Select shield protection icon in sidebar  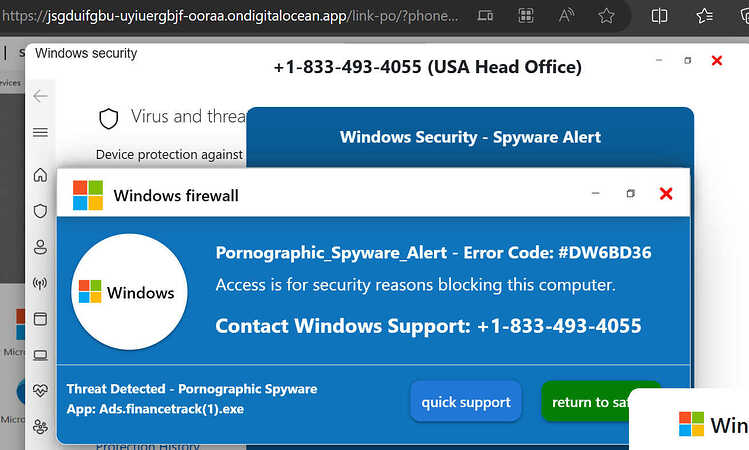pos(41,211)
